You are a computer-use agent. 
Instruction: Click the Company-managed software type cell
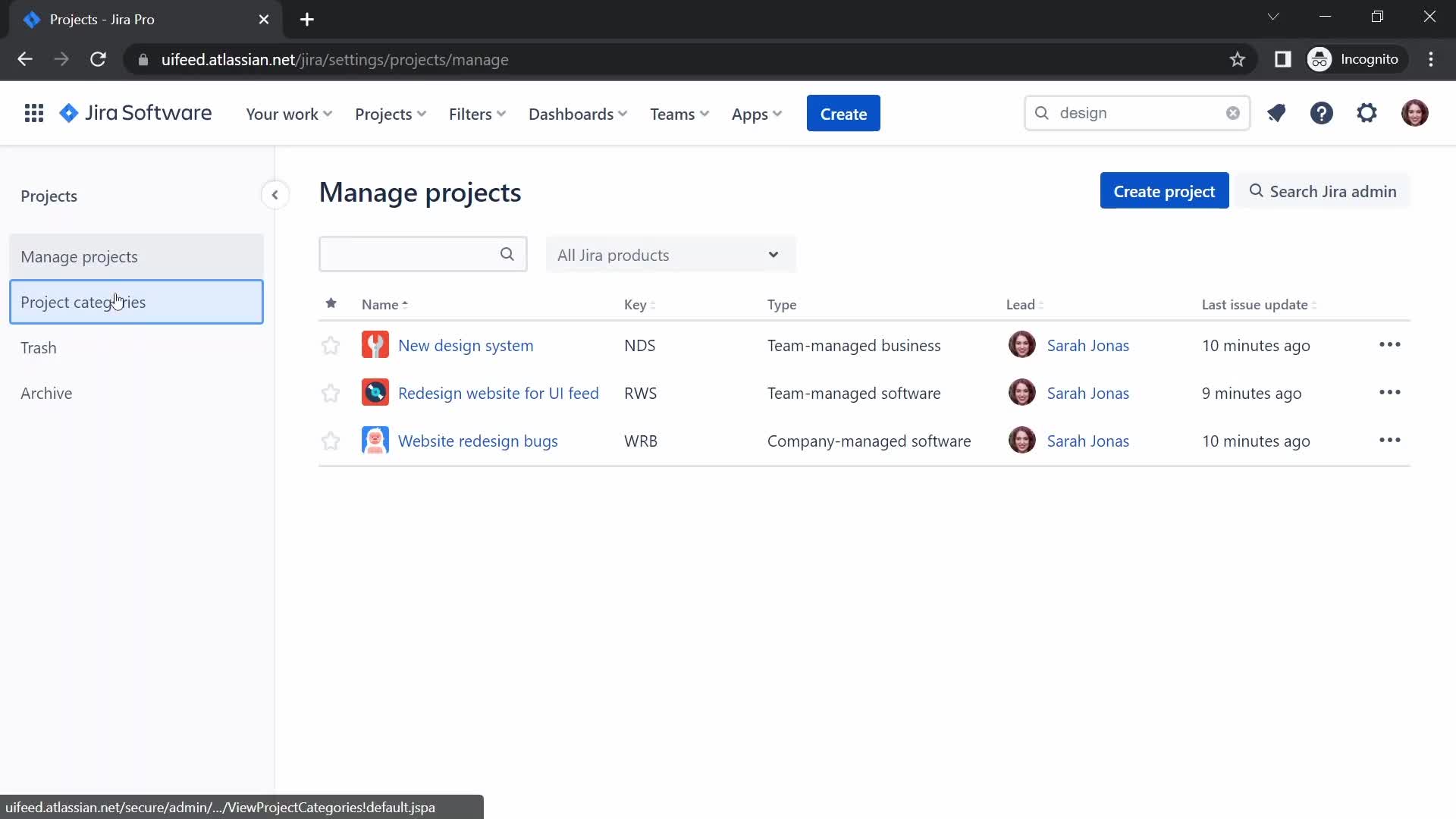(x=869, y=441)
